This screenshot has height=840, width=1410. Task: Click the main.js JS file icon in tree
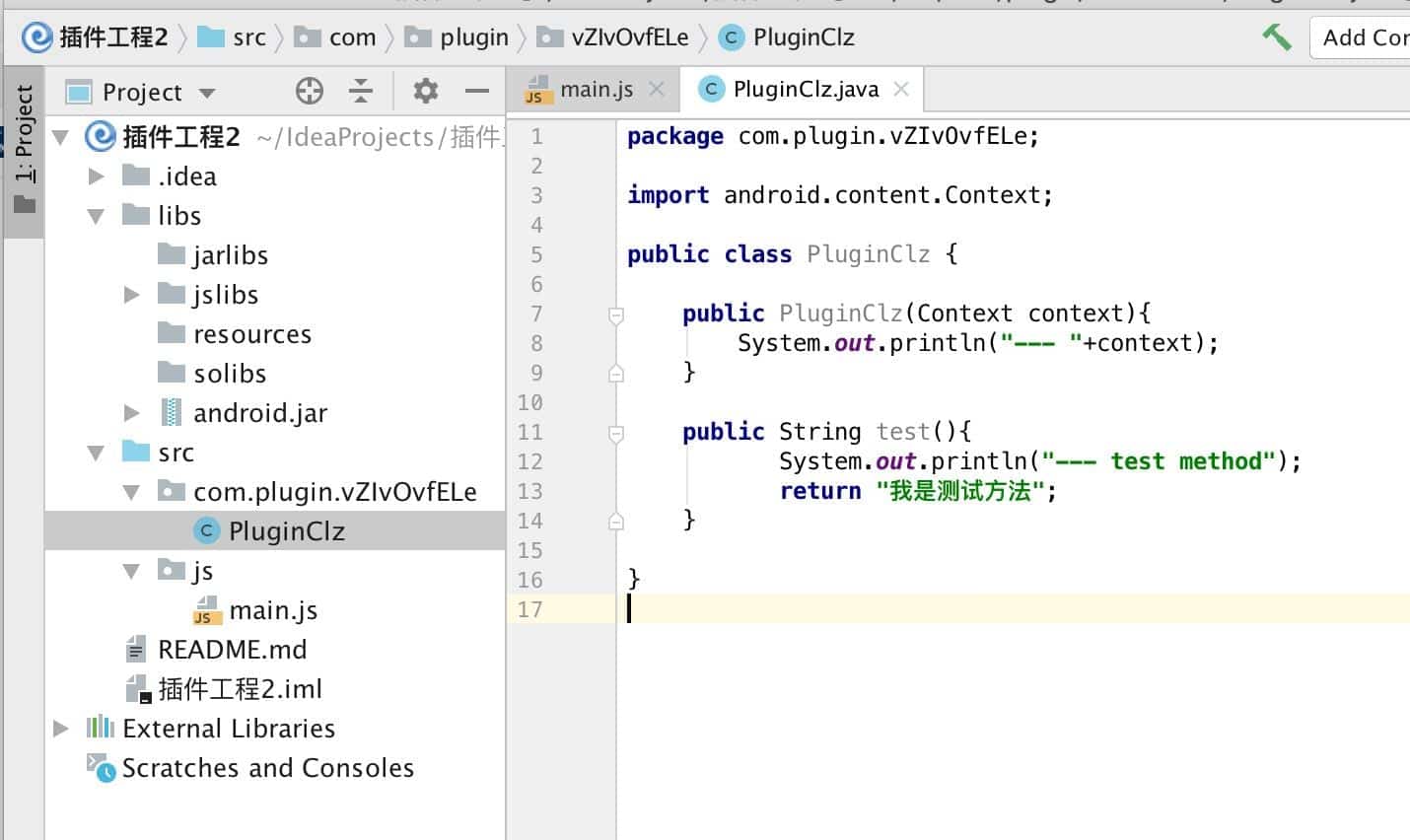point(205,611)
